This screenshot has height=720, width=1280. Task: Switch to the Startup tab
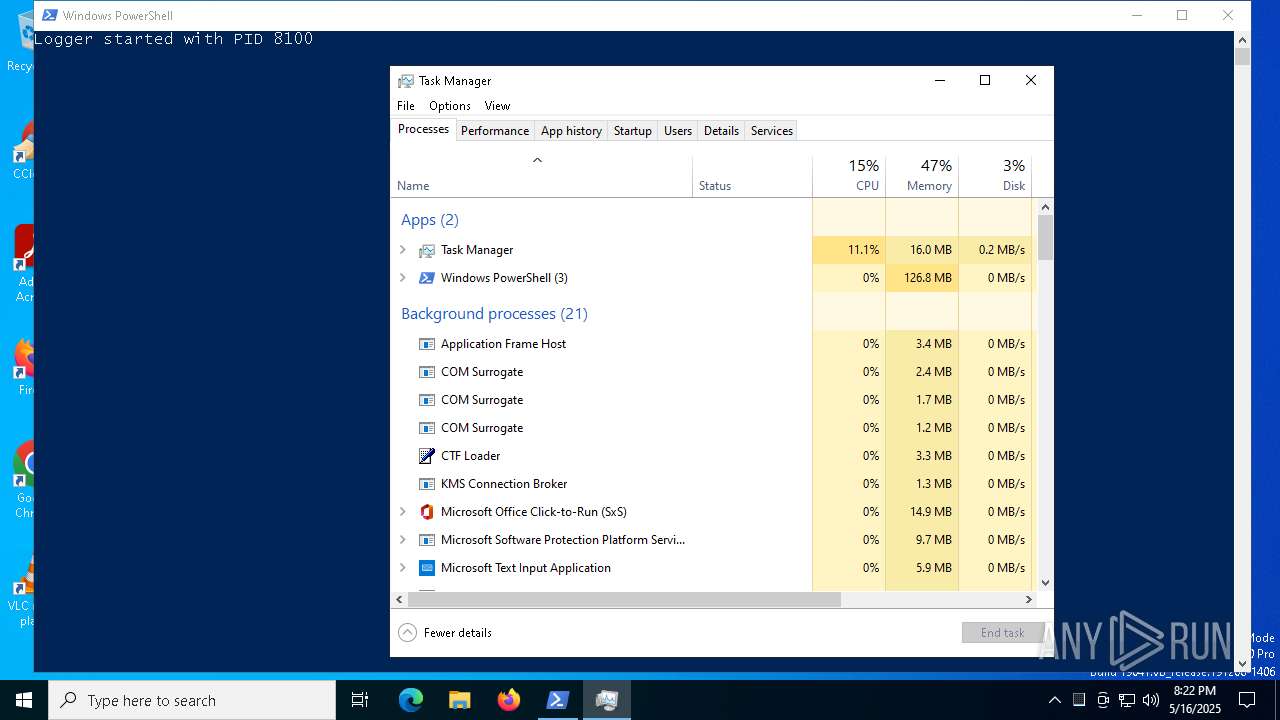tap(633, 131)
